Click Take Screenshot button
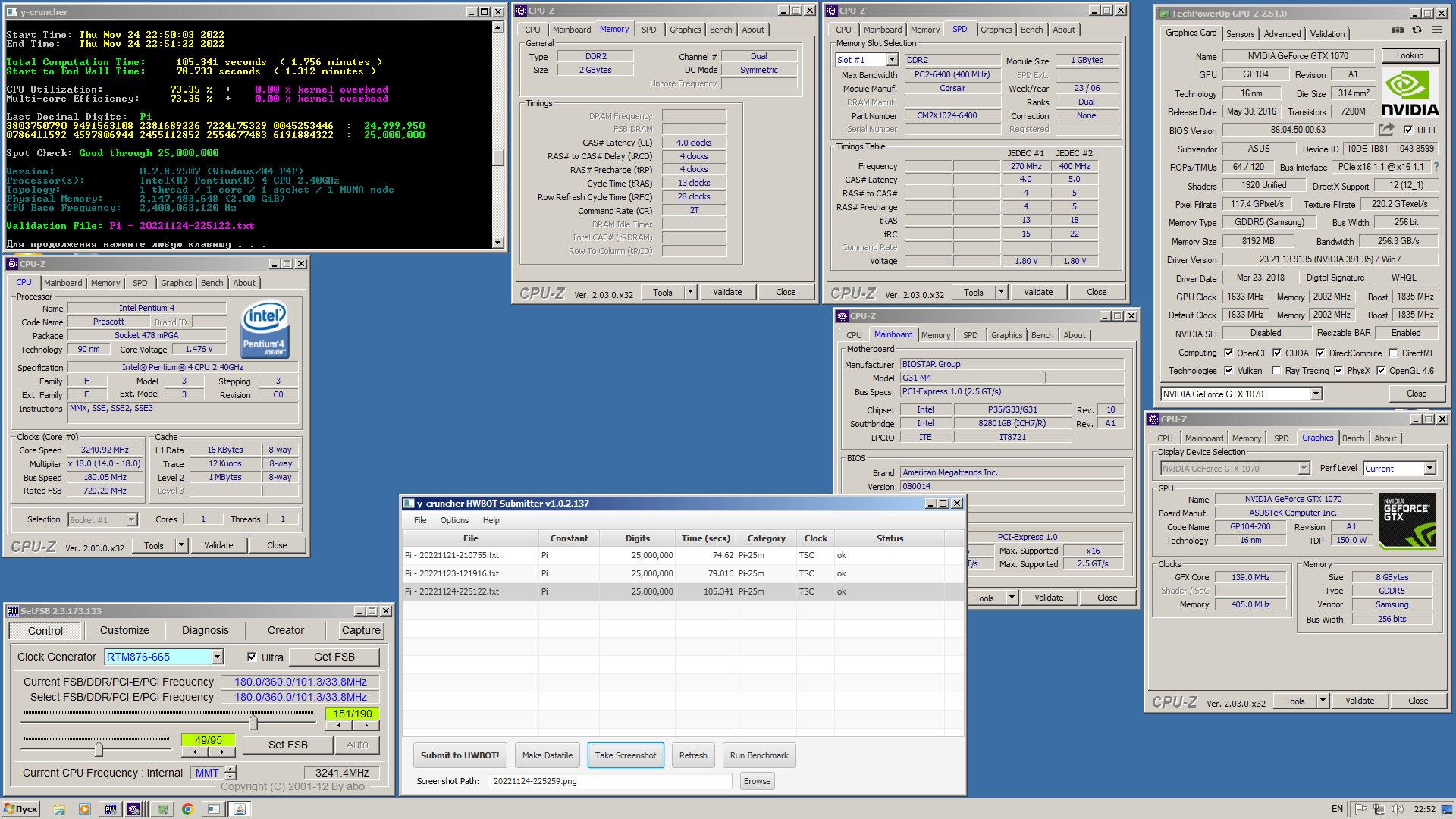This screenshot has height=819, width=1456. [626, 755]
